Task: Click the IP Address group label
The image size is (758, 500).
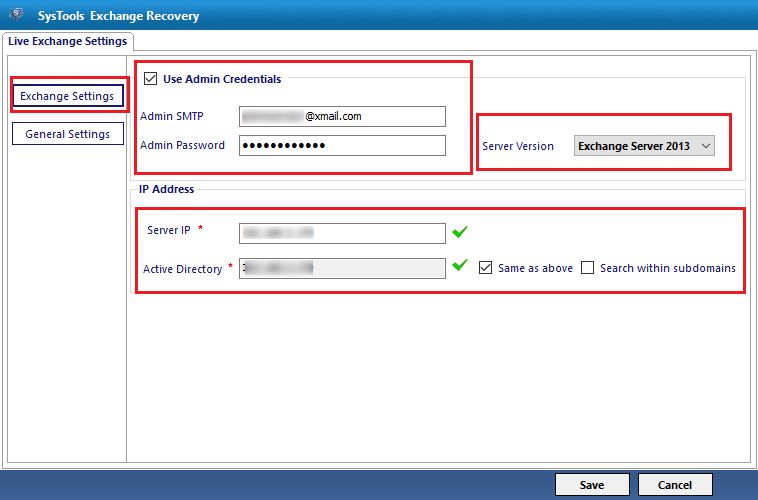Action: click(166, 189)
